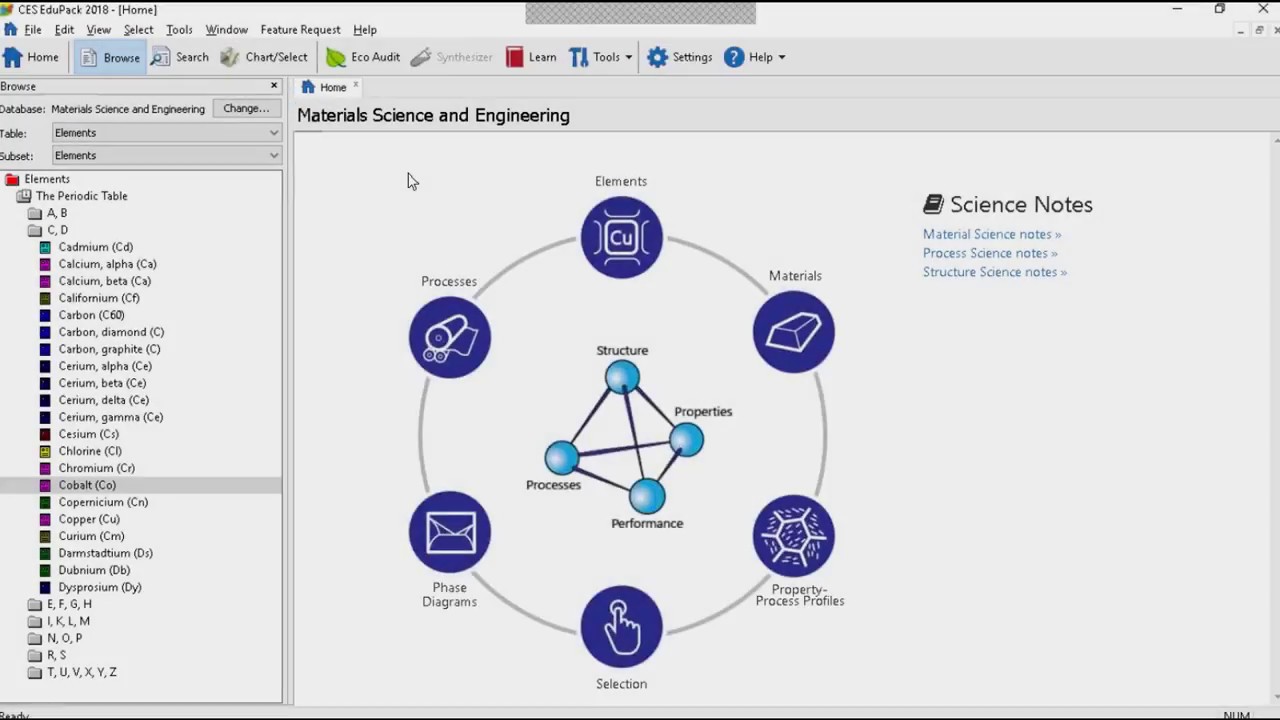The width and height of the screenshot is (1280, 720).
Task: Click the Properties node sphere
Action: pyautogui.click(x=686, y=440)
